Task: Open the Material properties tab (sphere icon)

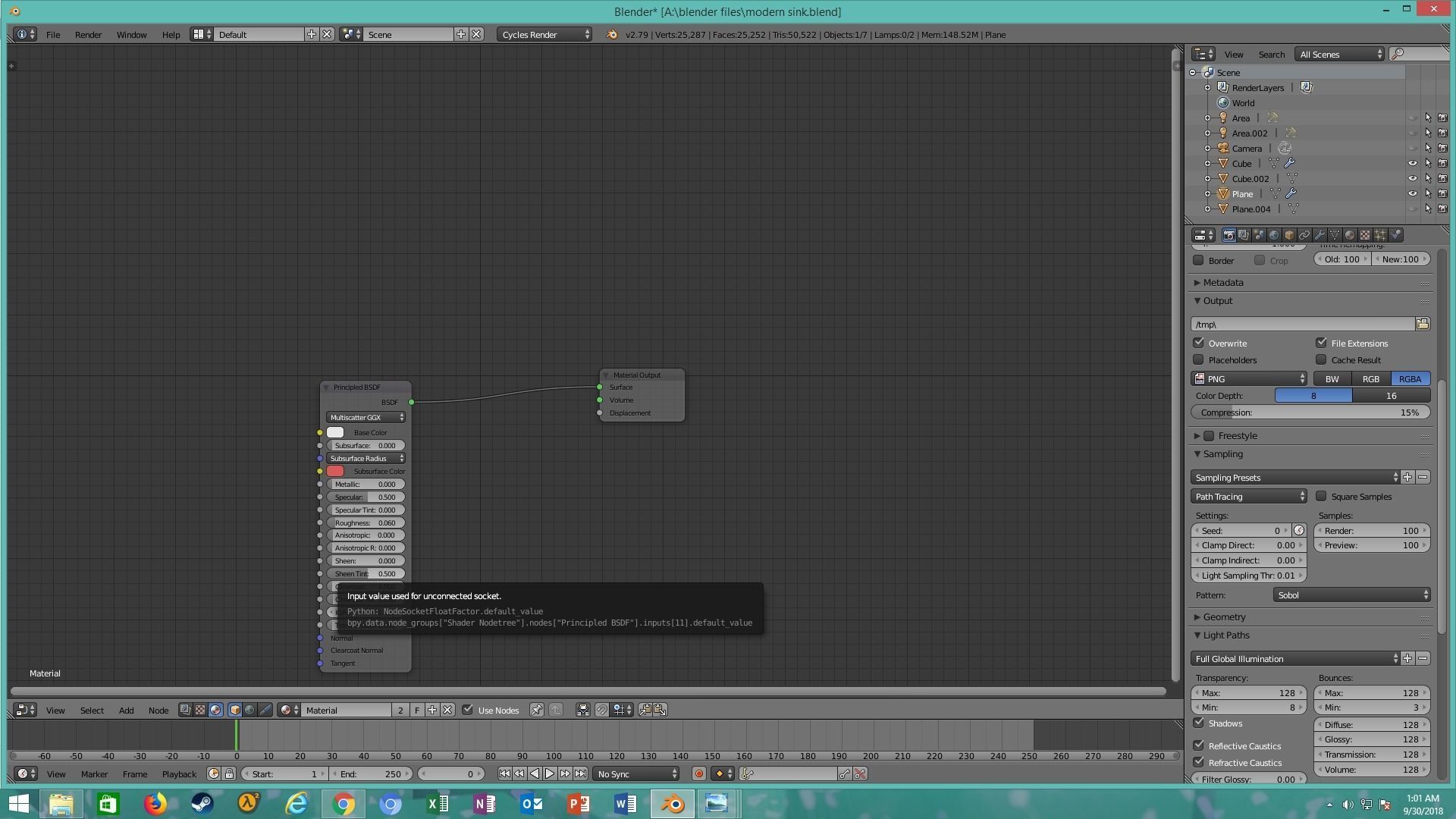Action: pyautogui.click(x=1350, y=235)
